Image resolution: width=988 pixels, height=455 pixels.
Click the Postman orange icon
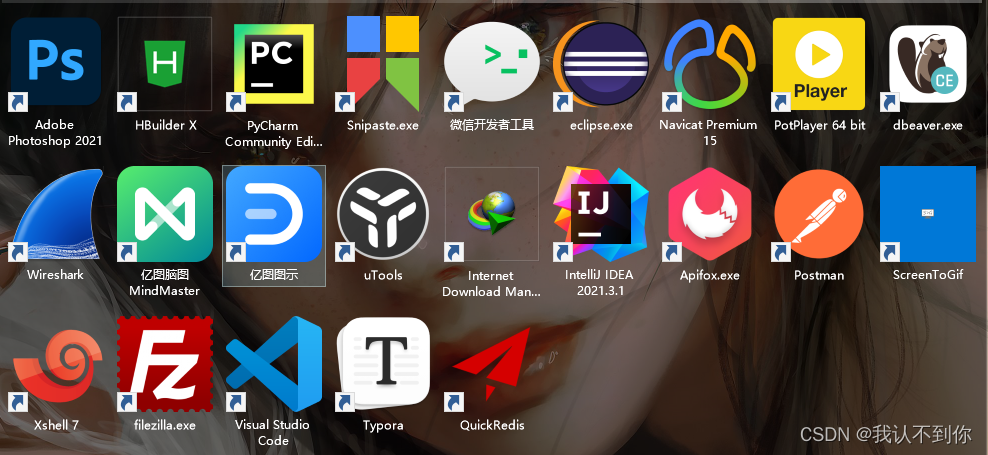coord(819,214)
